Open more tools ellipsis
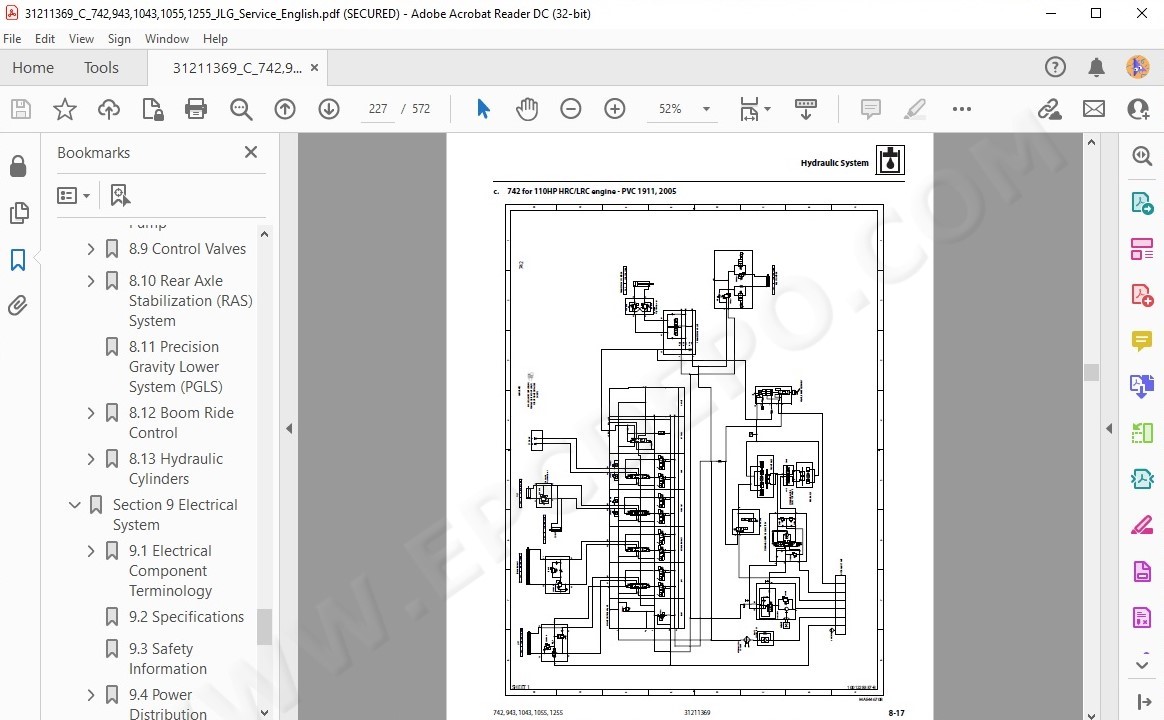 click(x=962, y=109)
